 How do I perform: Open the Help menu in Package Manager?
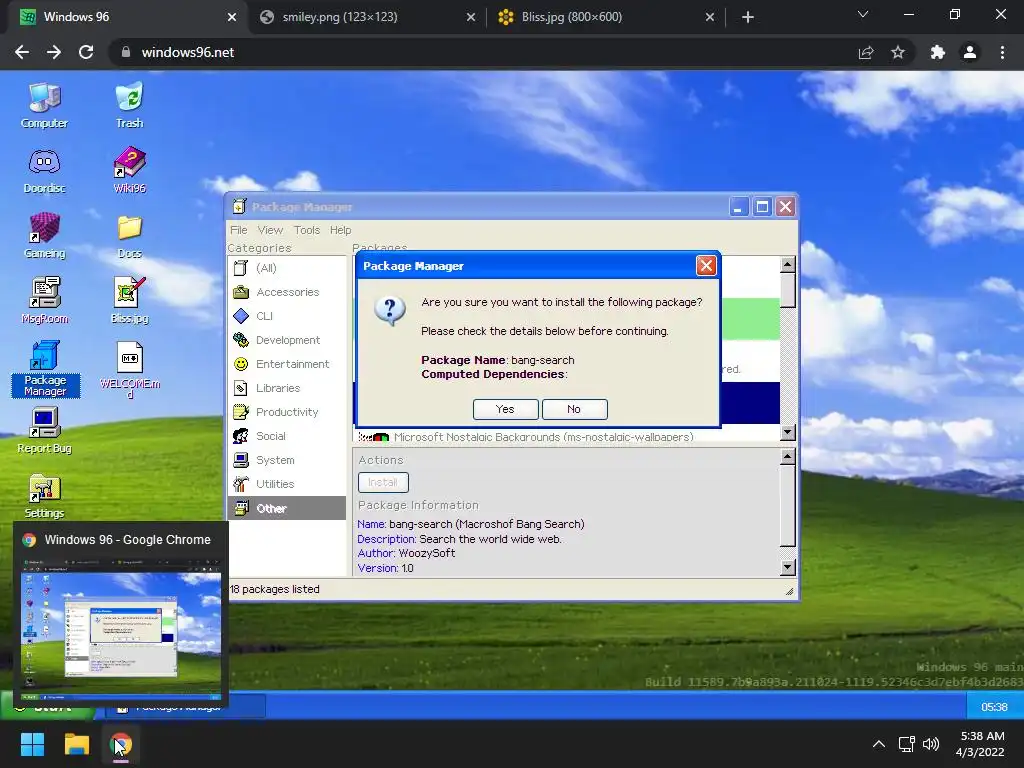click(340, 230)
